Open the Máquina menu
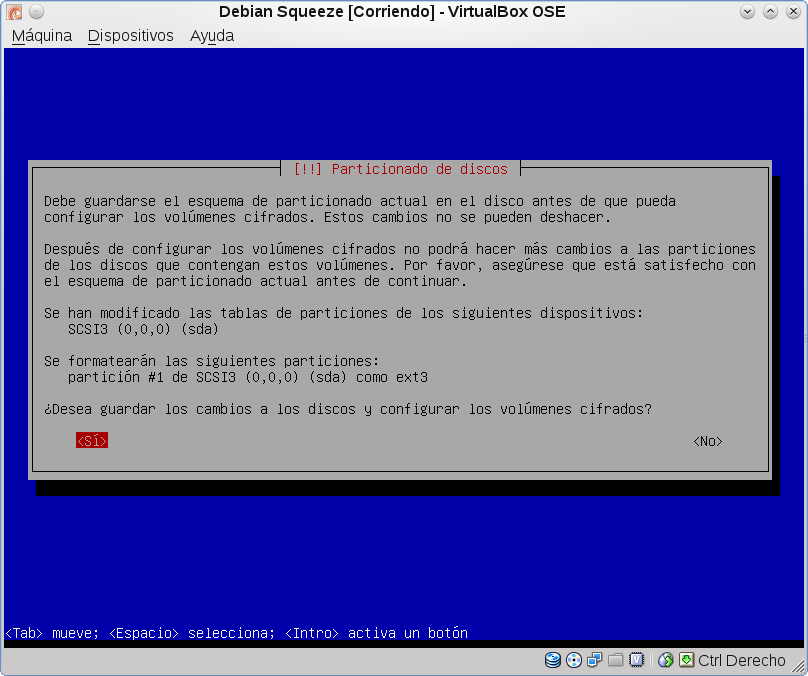Screen dimensions: 808x676 (x=42, y=36)
